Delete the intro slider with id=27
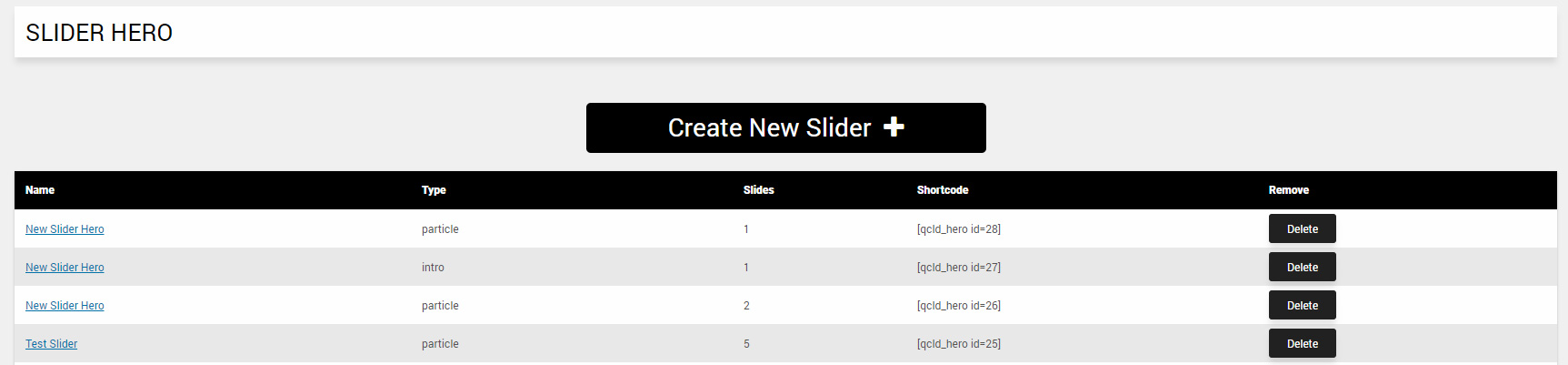The width and height of the screenshot is (1568, 365). (x=1302, y=268)
